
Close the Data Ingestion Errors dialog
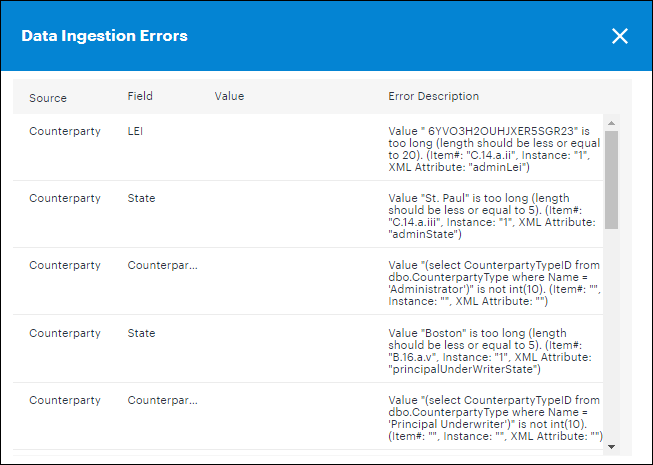(x=620, y=36)
